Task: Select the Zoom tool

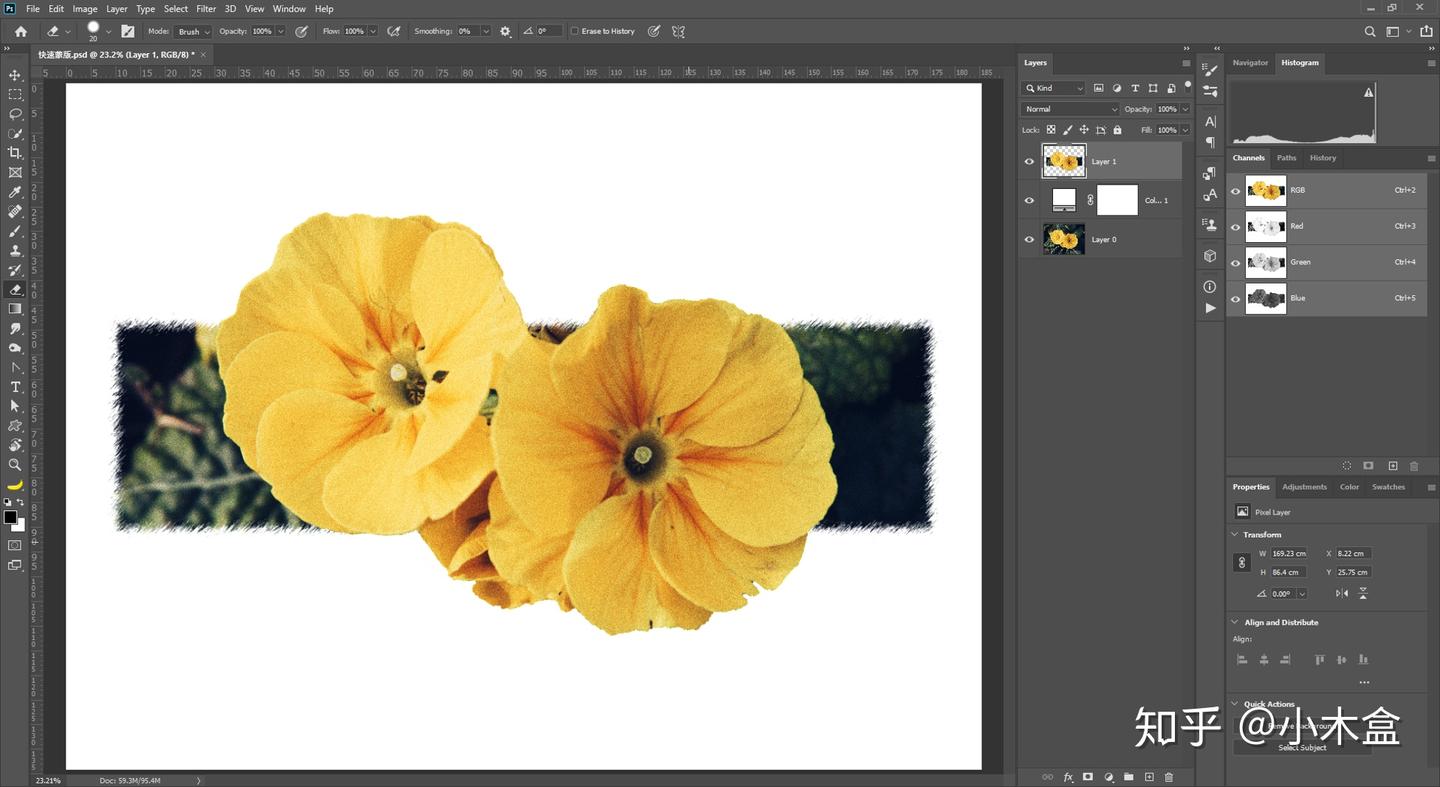Action: [x=15, y=465]
